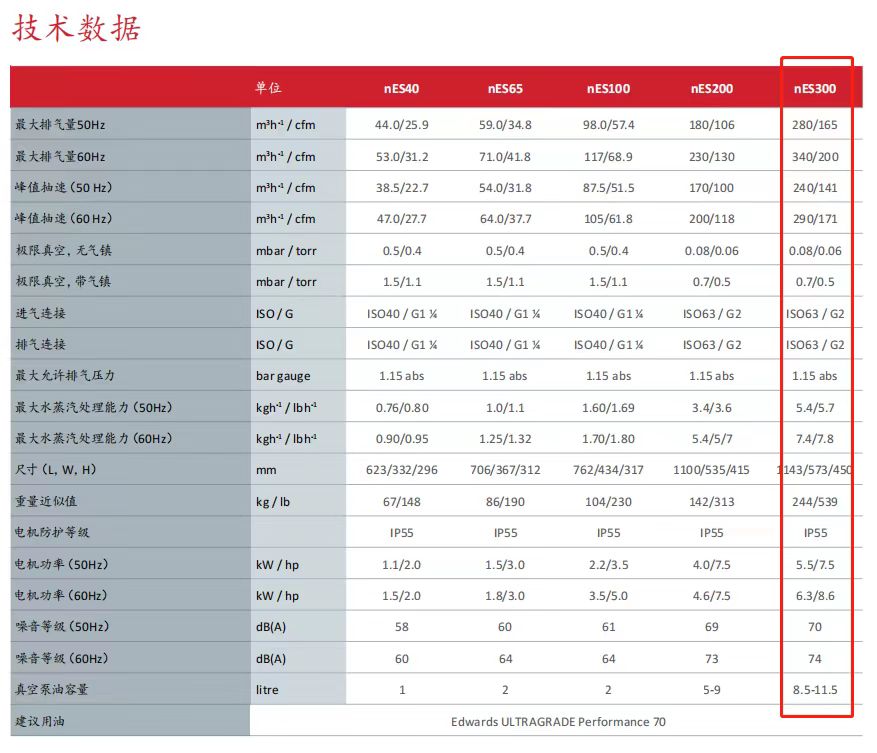Click the 噪音等级 (60Hz) row label
This screenshot has width=877, height=753.
[62, 658]
